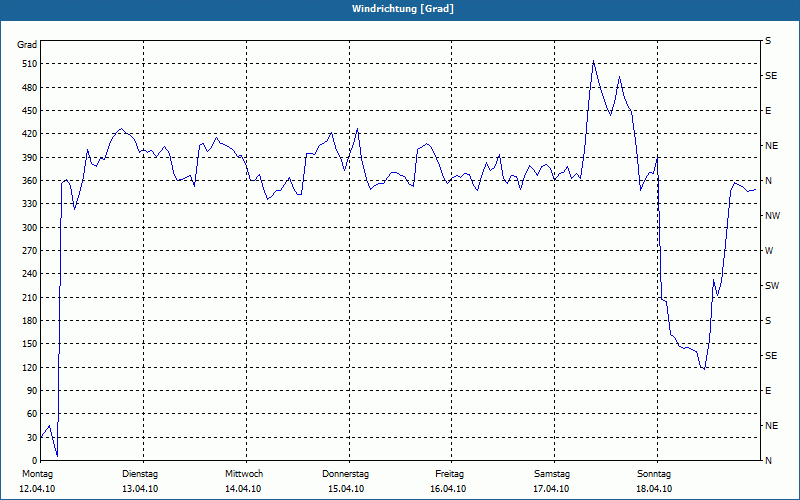This screenshot has height=500, width=800.
Task: Click the '330' y-axis value
Action: pyautogui.click(x=30, y=204)
